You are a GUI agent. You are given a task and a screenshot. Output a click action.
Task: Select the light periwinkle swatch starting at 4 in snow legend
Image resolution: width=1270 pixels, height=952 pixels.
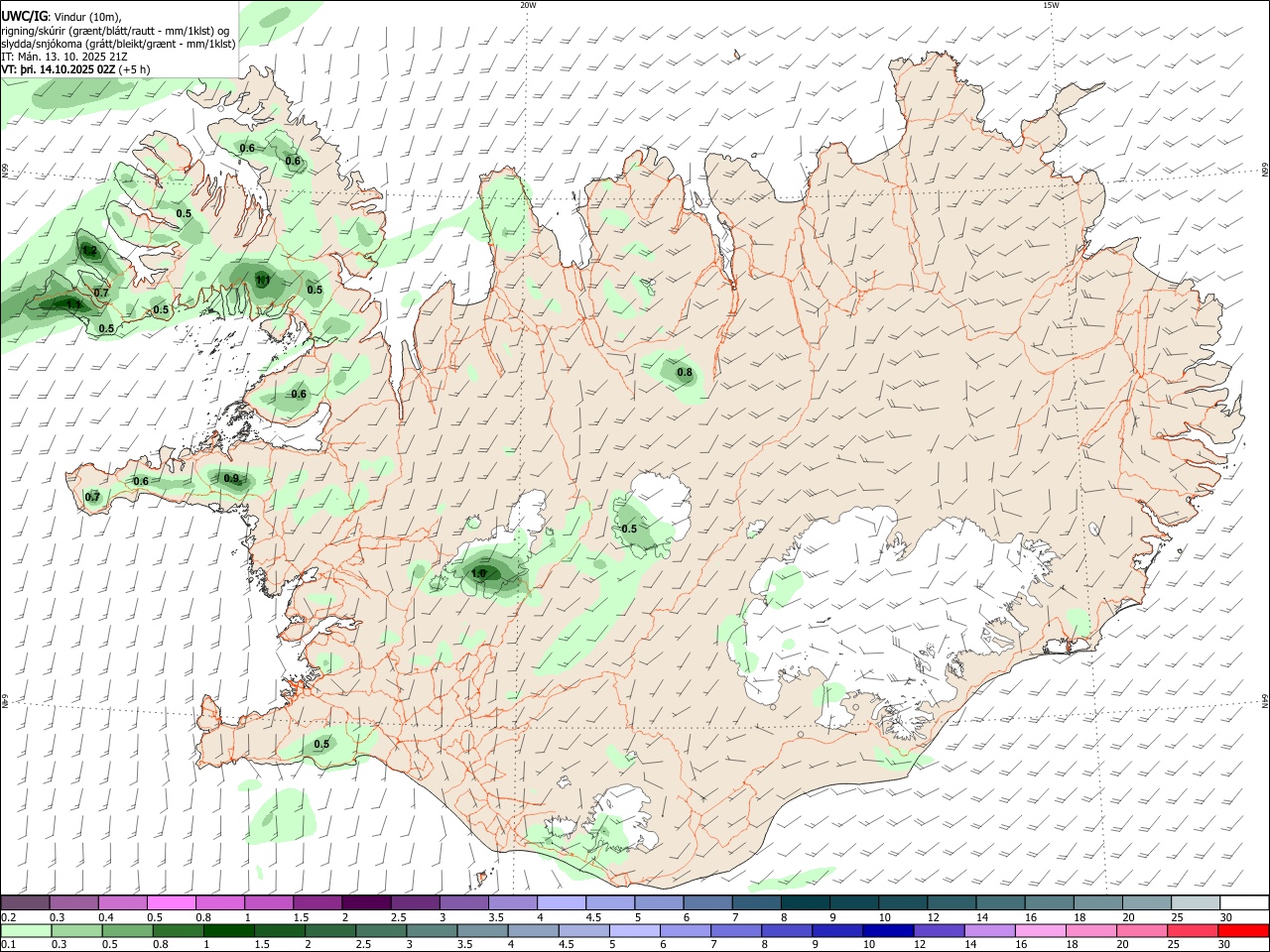562,902
